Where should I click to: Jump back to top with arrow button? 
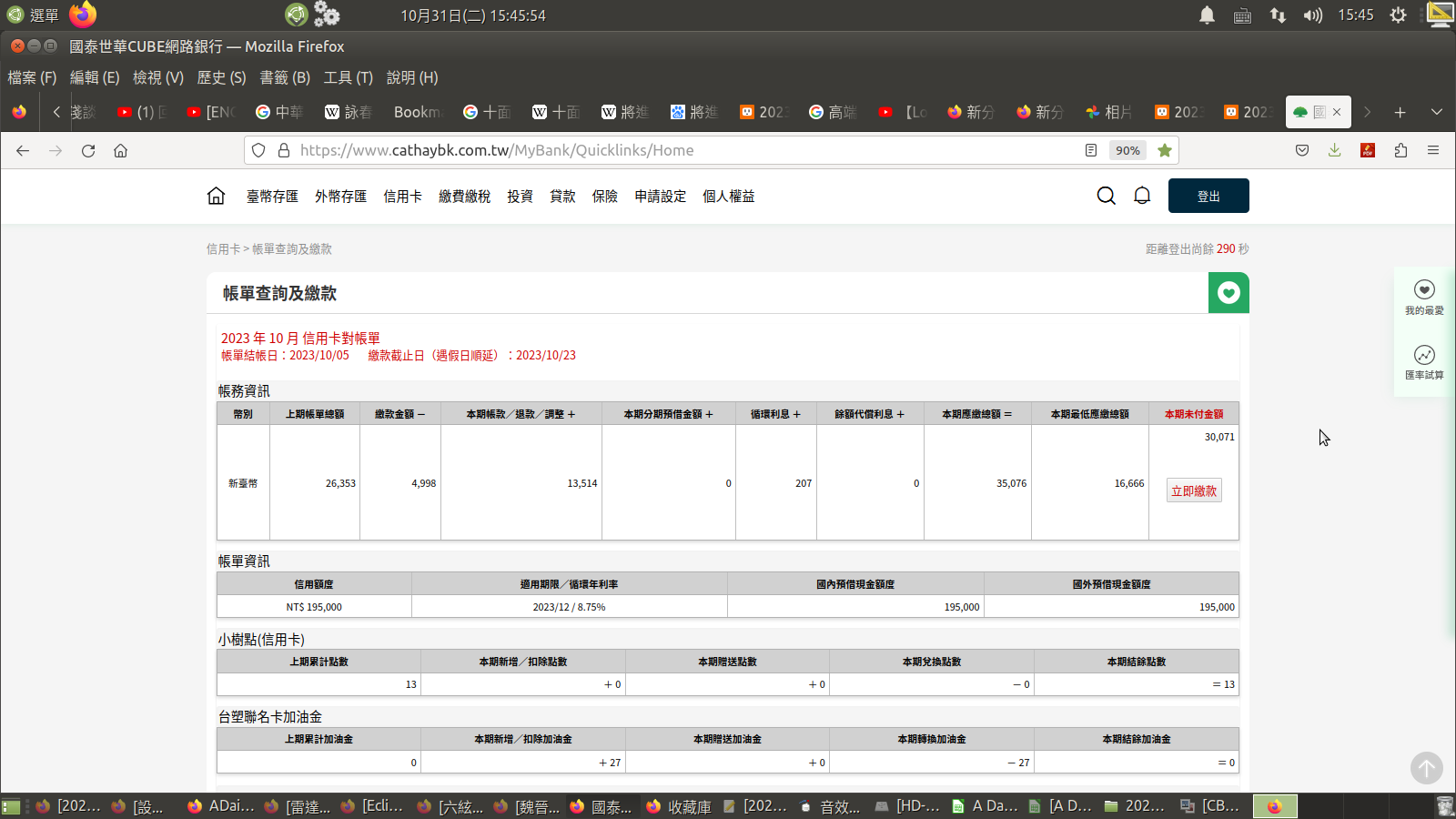pos(1427,768)
